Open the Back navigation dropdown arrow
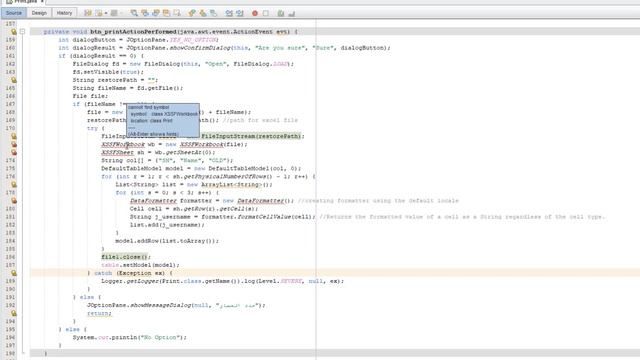Viewport: 640px width, 360px height. click(x=106, y=13)
